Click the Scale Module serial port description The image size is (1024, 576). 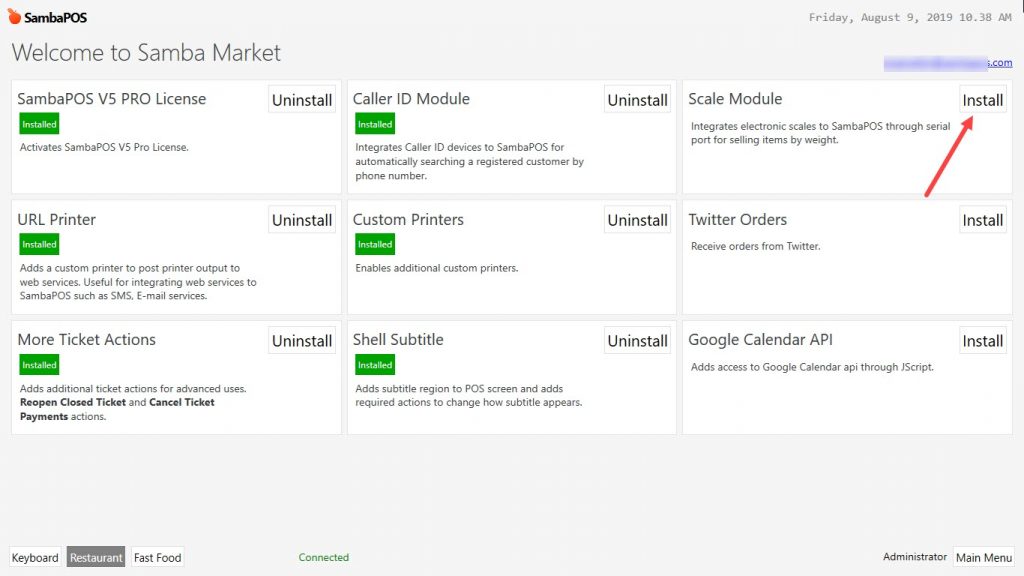coord(820,133)
